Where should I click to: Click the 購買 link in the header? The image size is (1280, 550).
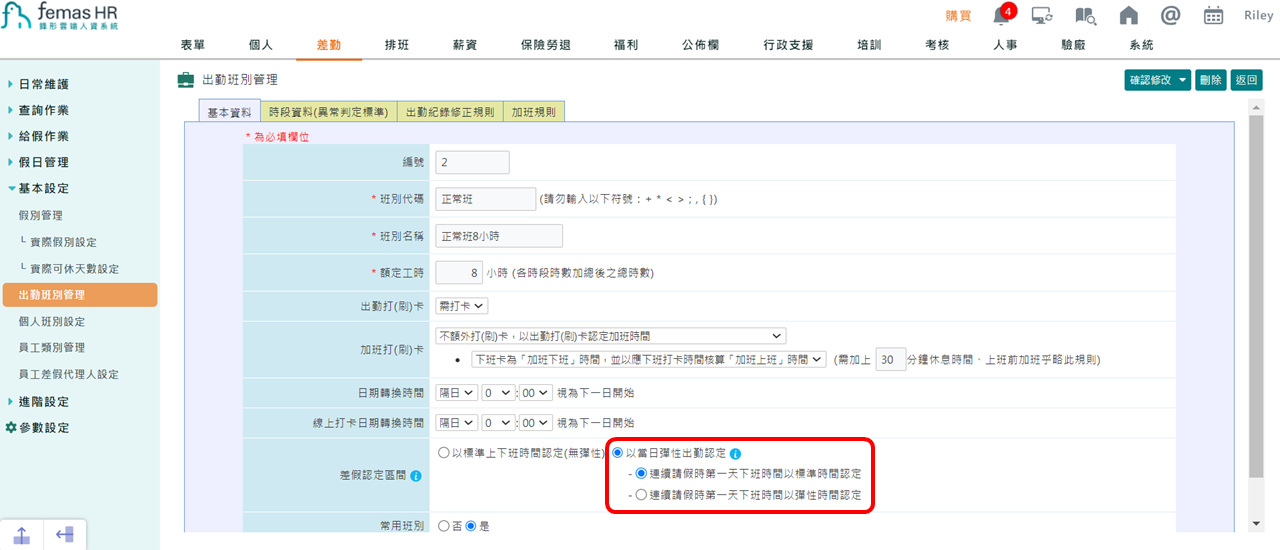coord(958,16)
